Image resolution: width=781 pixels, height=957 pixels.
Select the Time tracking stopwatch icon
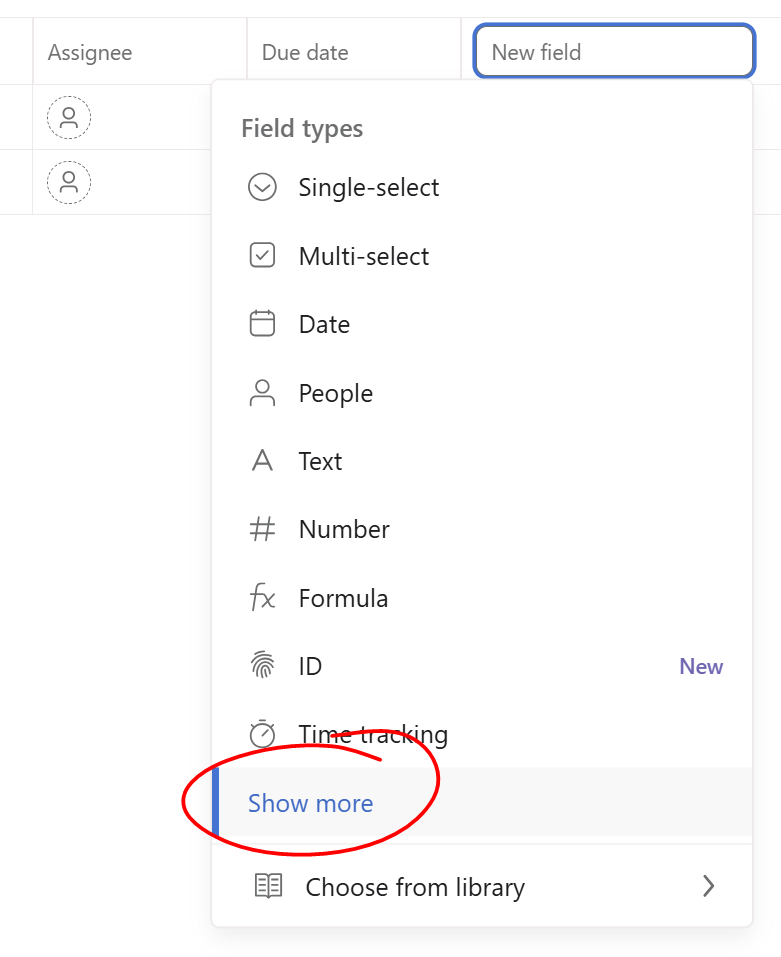click(x=262, y=734)
